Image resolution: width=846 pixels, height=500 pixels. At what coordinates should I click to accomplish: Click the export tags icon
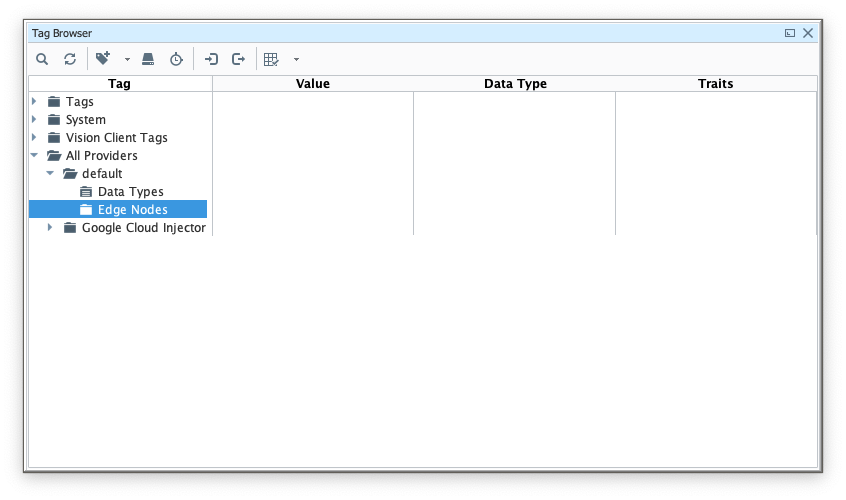click(x=238, y=60)
